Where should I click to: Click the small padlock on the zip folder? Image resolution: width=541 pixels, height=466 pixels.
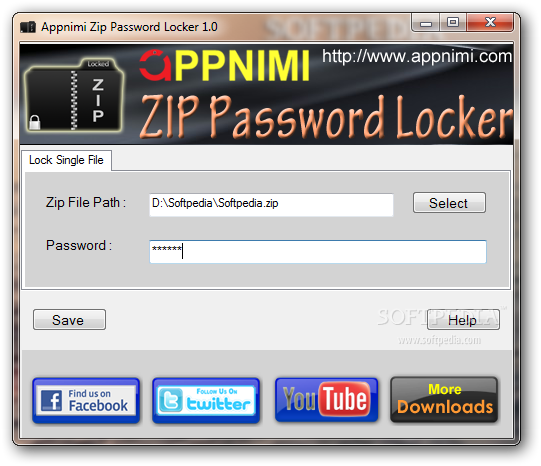pyautogui.click(x=35, y=122)
